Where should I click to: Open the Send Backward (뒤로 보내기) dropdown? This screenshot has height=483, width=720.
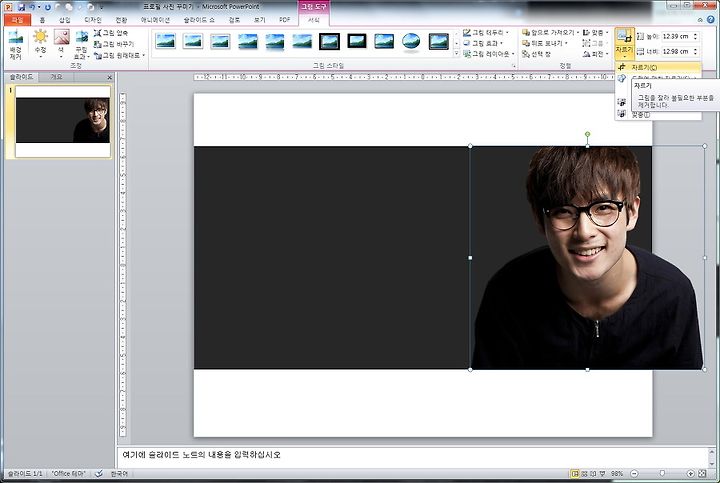[x=546, y=43]
